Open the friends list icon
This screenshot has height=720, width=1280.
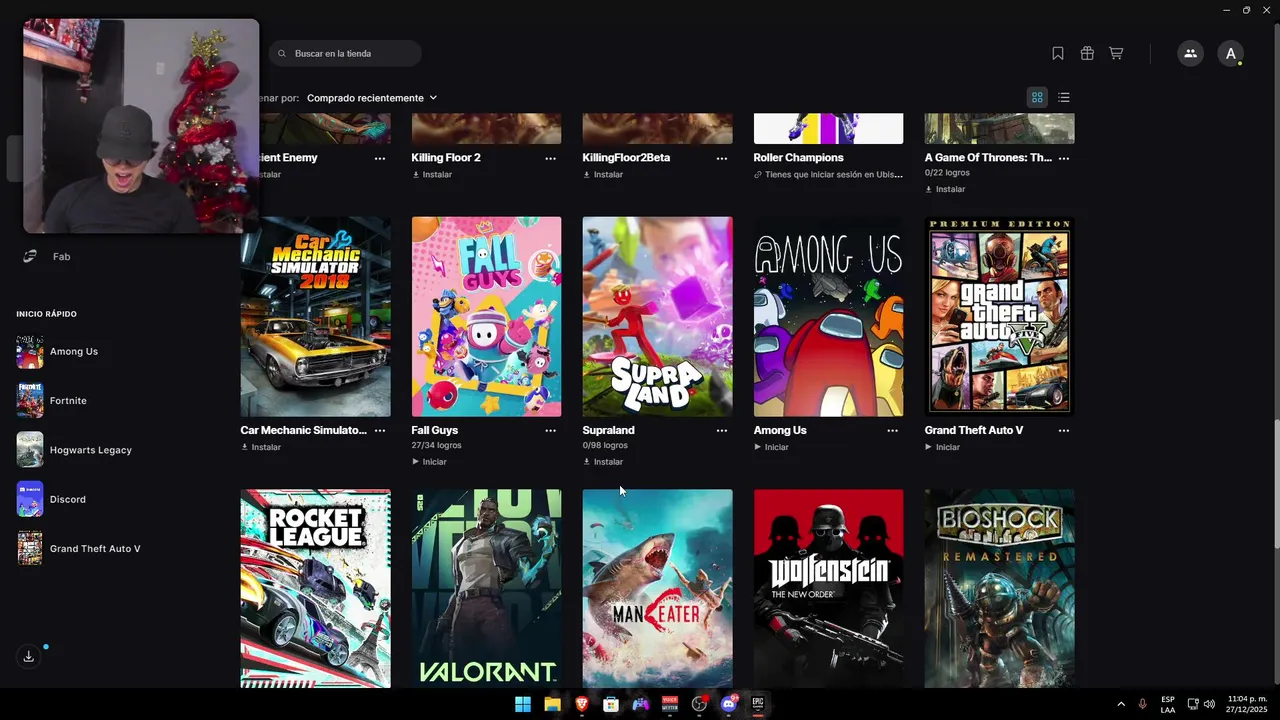point(1190,54)
